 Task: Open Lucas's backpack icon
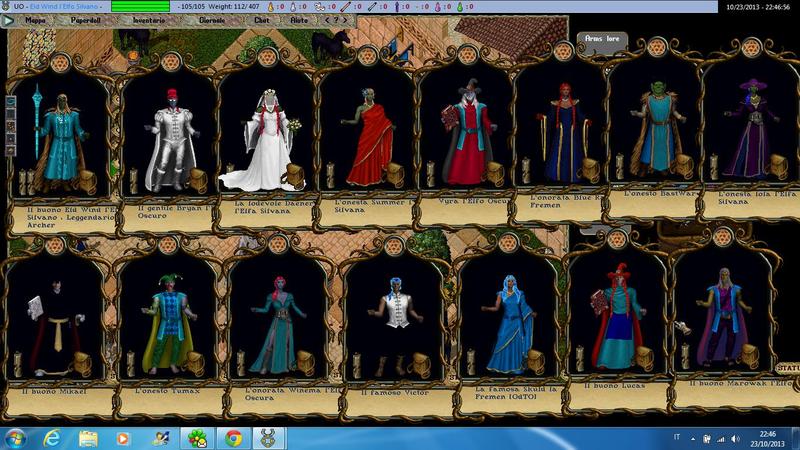click(644, 358)
